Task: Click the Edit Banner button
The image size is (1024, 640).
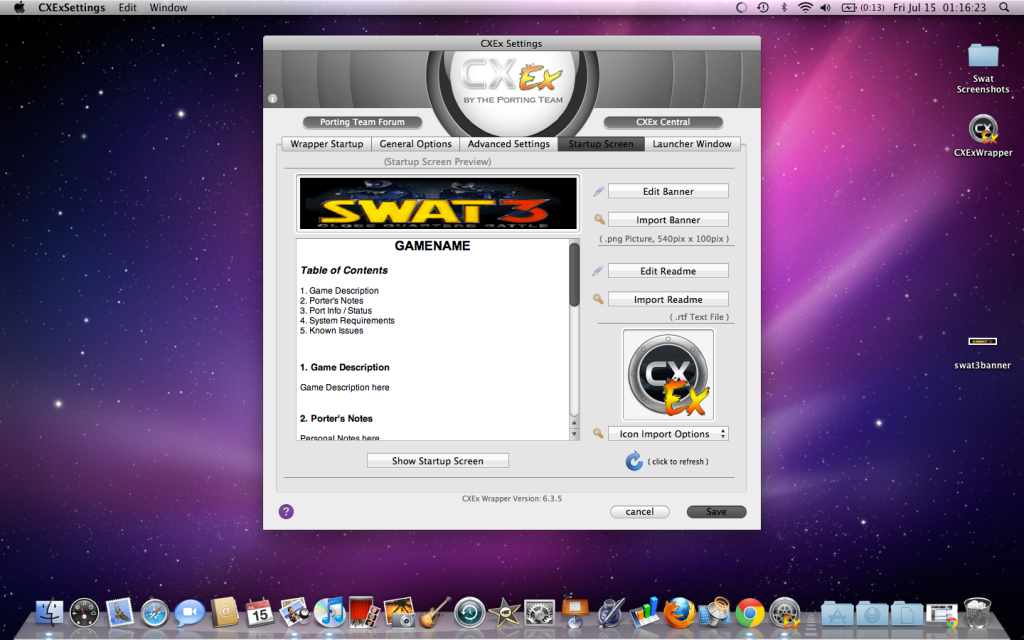Action: click(668, 191)
